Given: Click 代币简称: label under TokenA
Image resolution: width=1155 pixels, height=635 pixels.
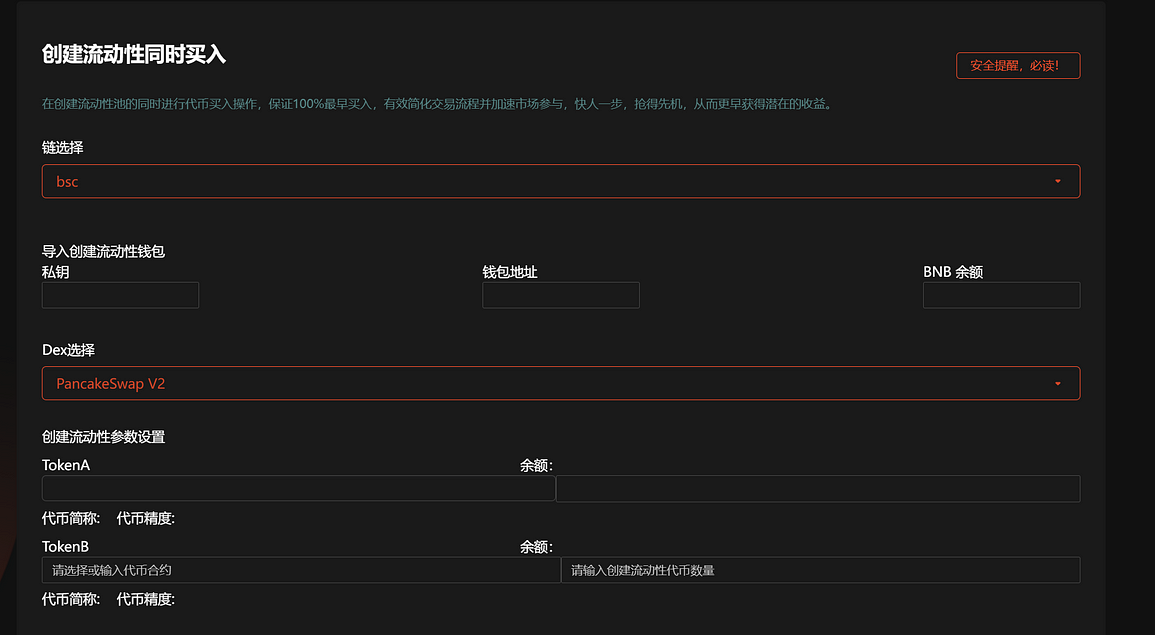Looking at the screenshot, I should [71, 518].
